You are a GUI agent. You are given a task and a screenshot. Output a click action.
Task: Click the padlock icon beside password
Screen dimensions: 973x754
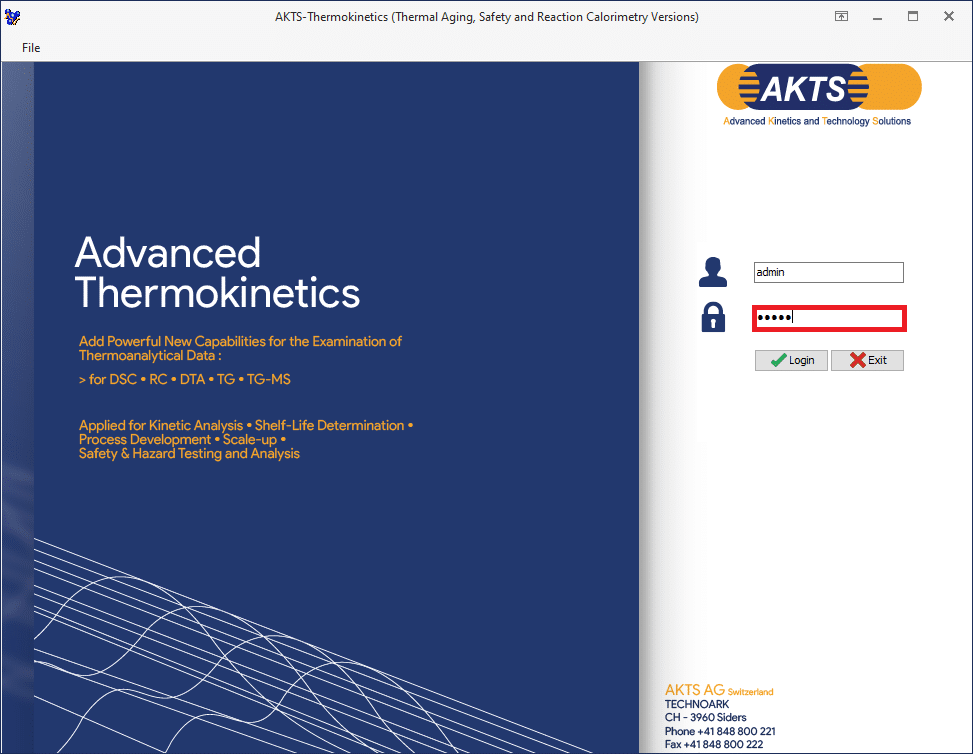click(711, 317)
